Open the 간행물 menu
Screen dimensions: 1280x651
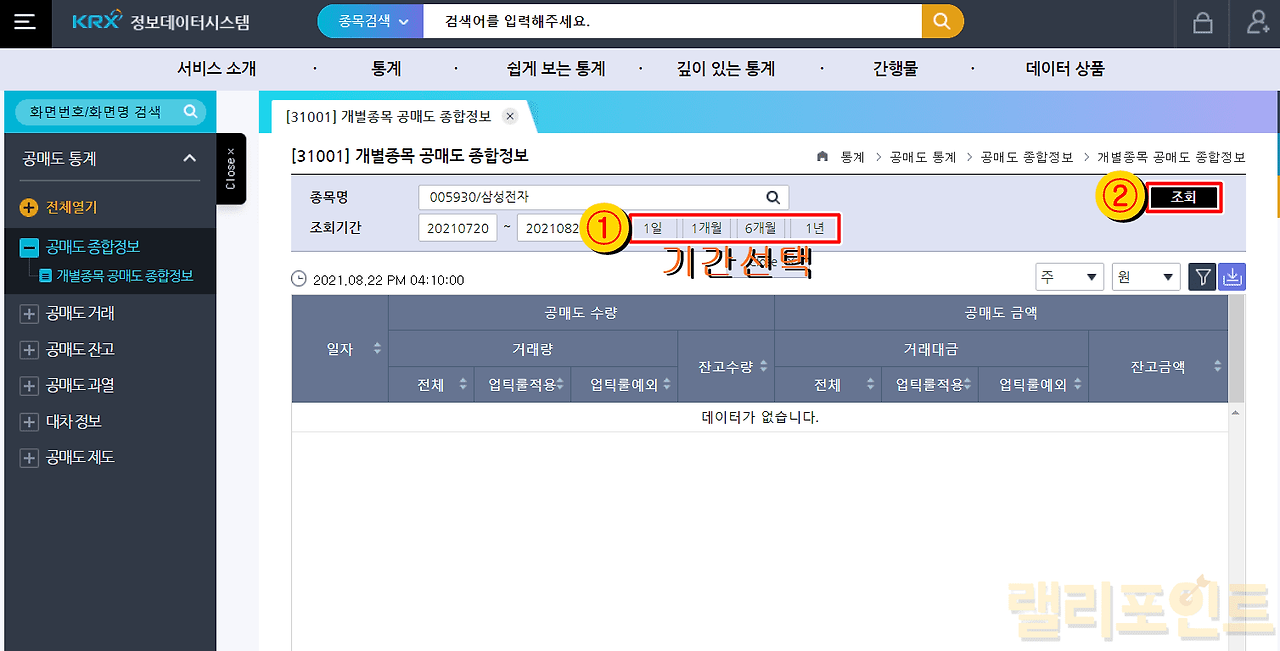click(x=895, y=69)
